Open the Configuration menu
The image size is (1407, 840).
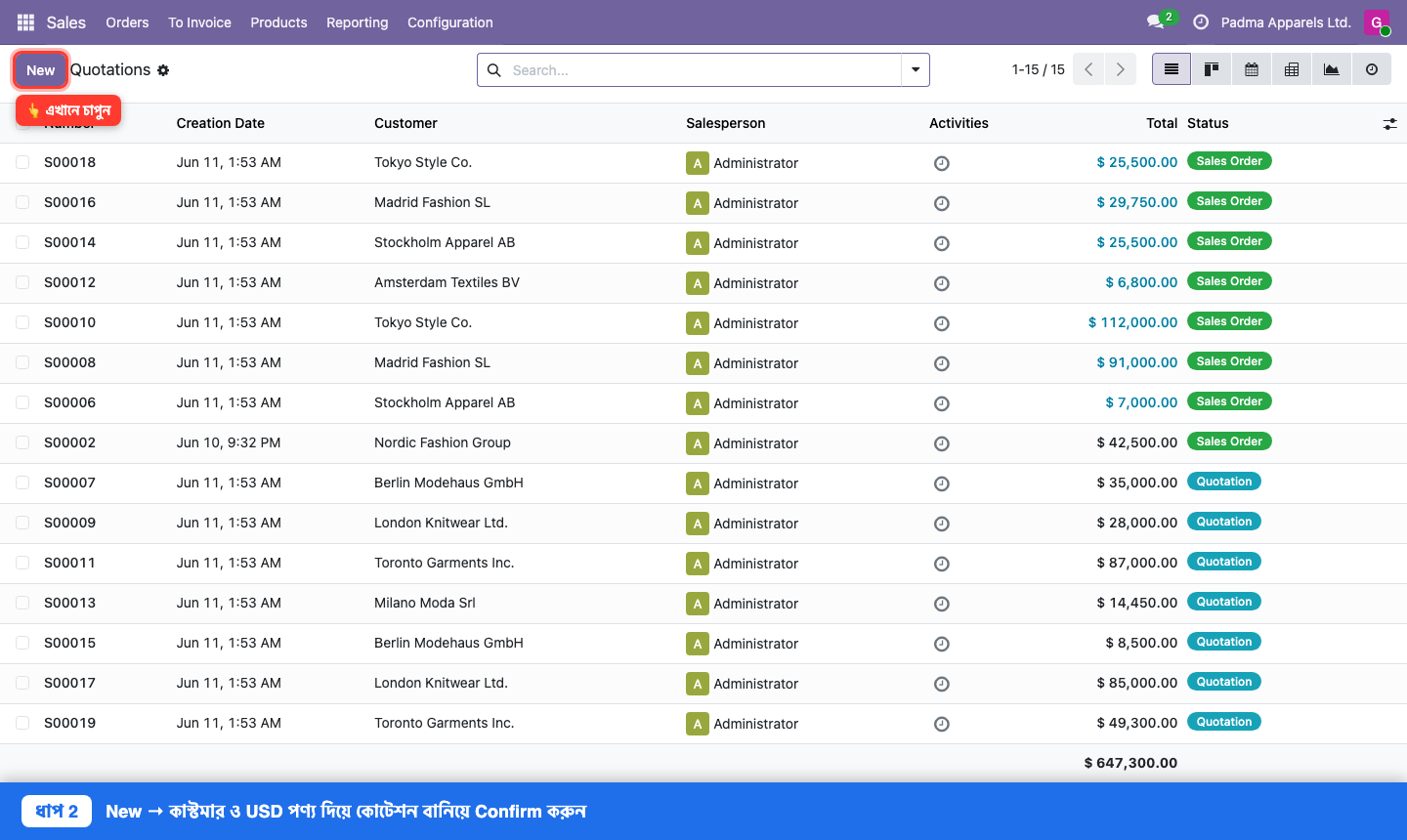[x=449, y=22]
